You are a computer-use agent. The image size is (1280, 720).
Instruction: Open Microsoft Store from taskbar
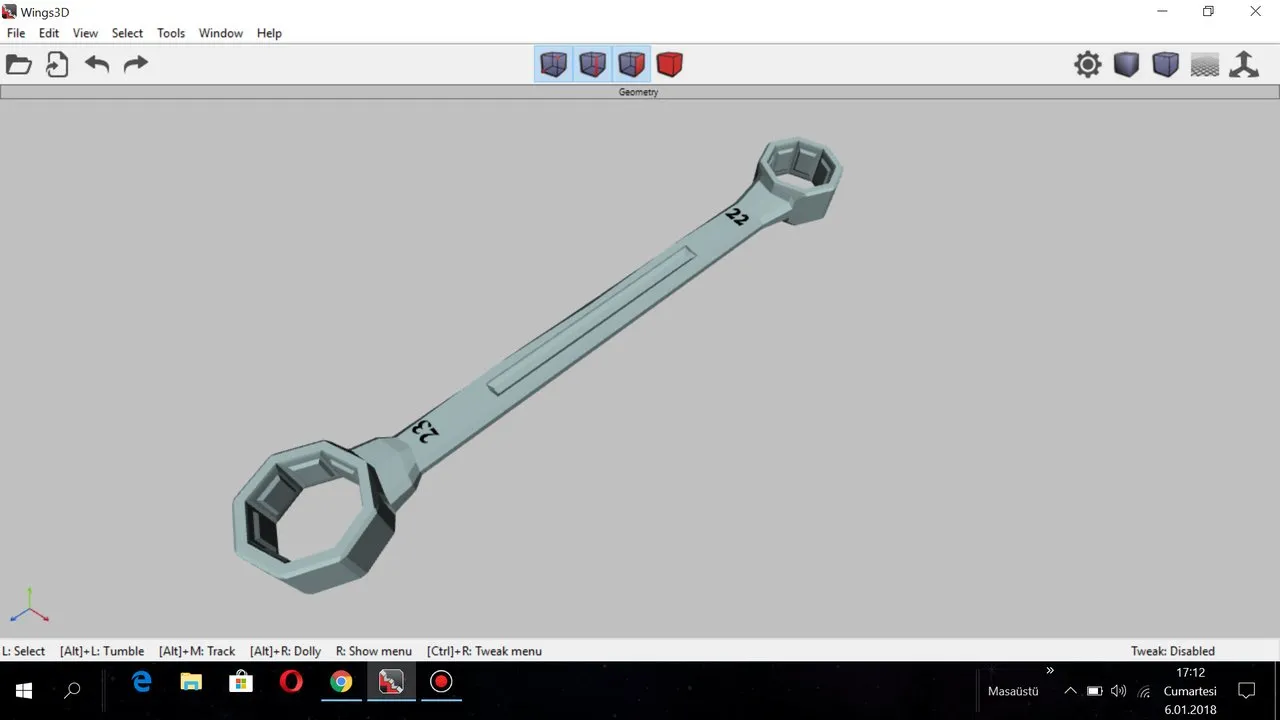(x=241, y=683)
